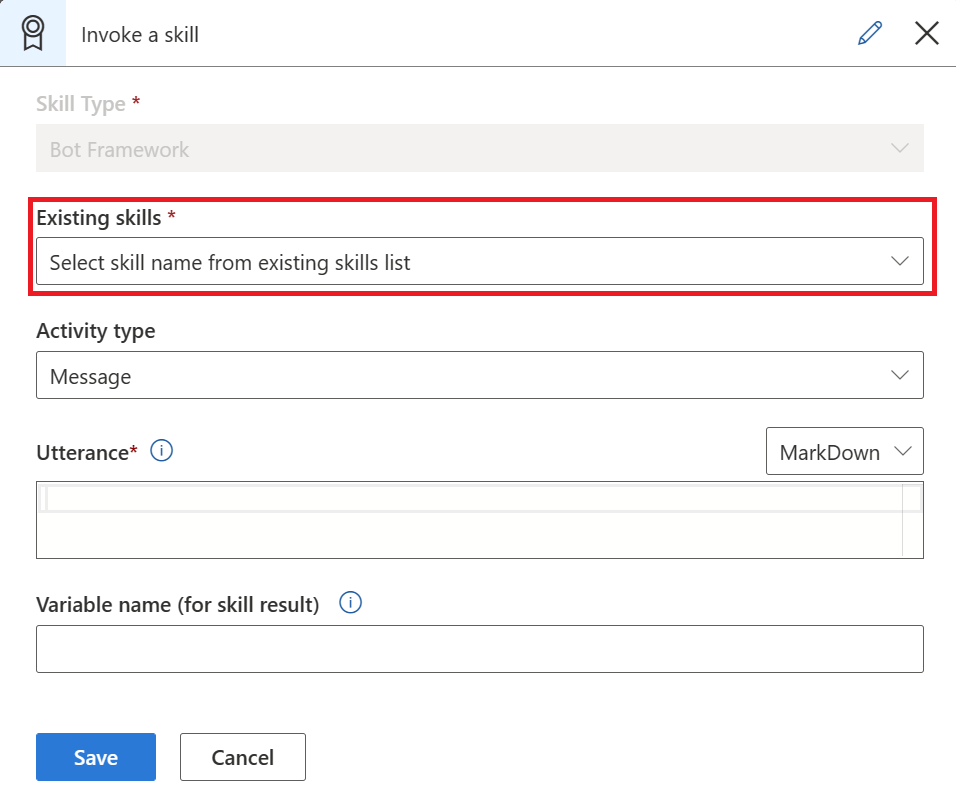The image size is (956, 799).
Task: Click the Invoke a skill title text
Action: tap(139, 34)
